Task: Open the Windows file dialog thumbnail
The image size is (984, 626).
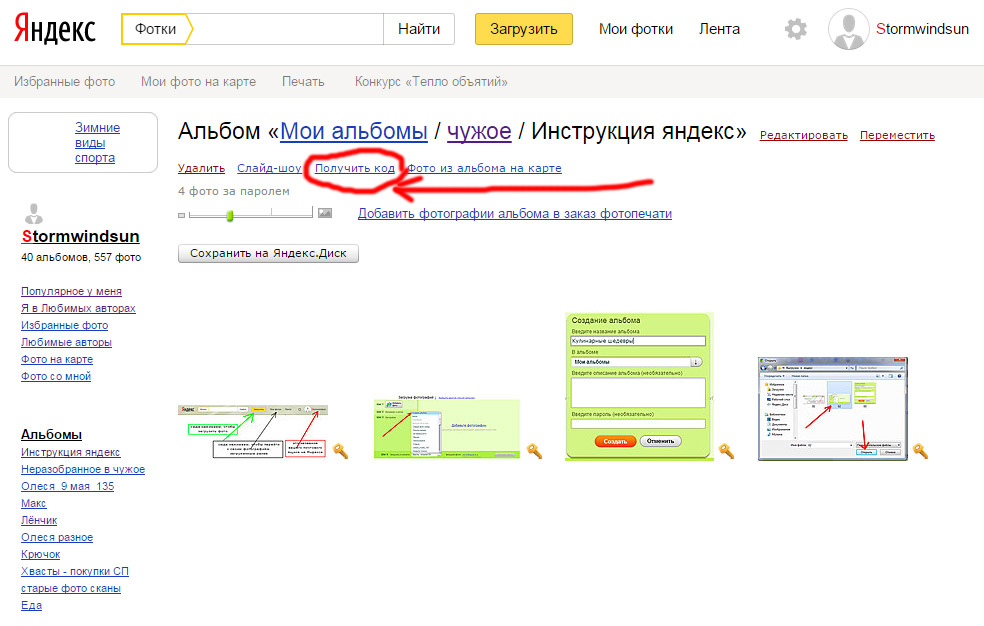Action: [833, 409]
